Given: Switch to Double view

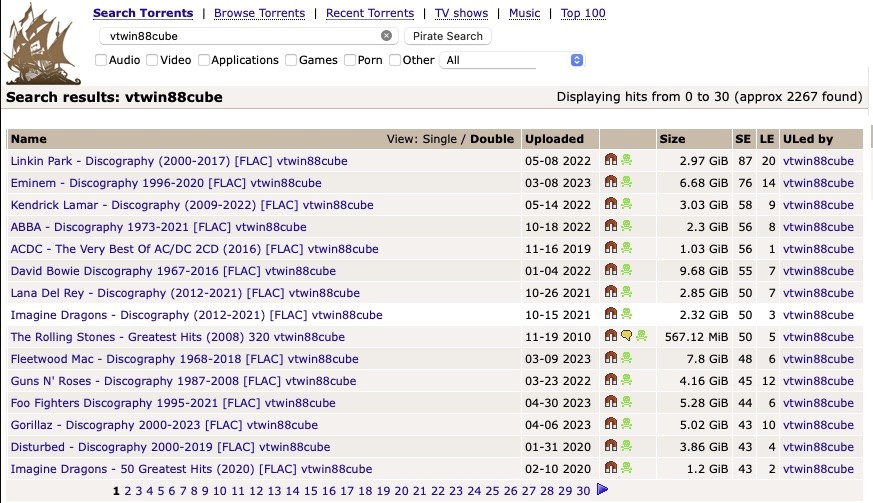Looking at the screenshot, I should coord(492,139).
